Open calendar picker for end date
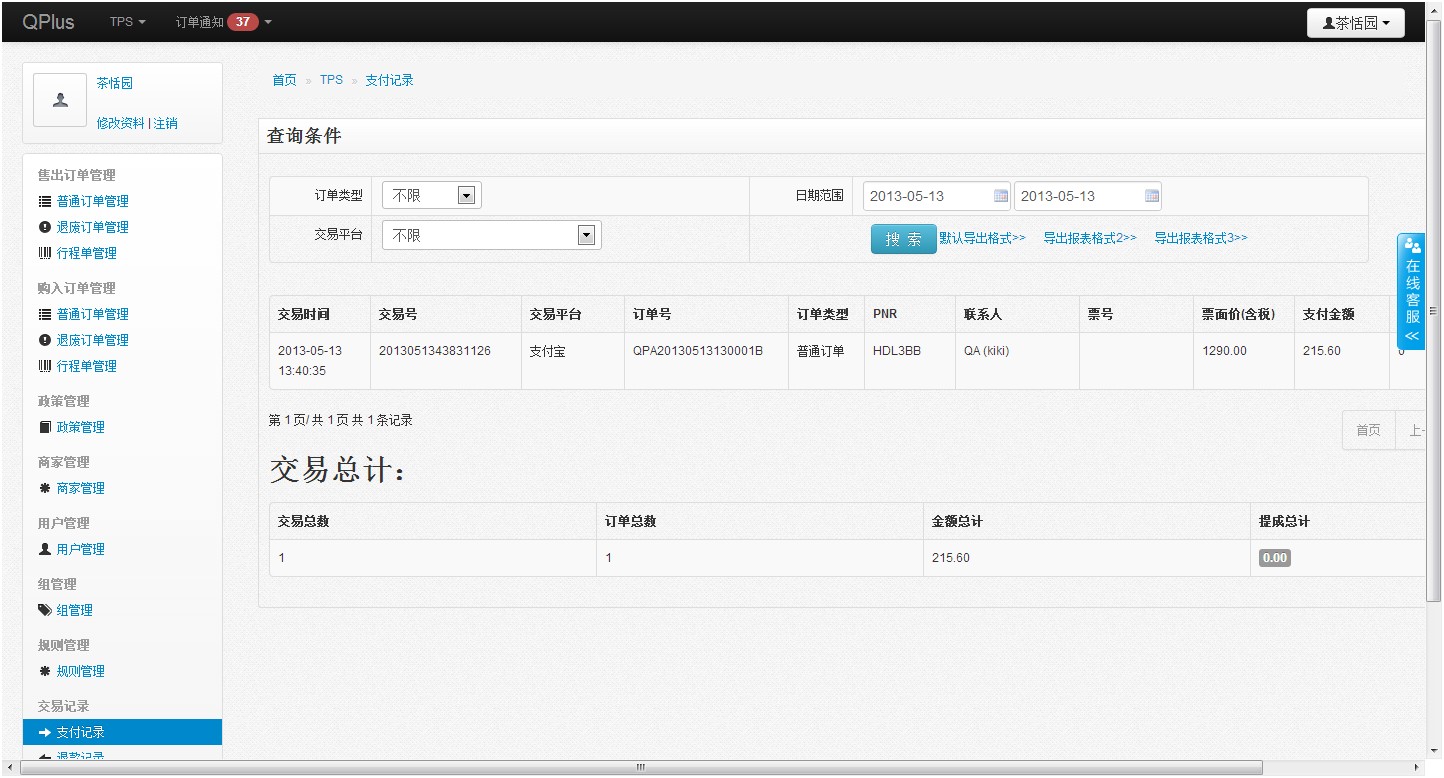 pos(1151,196)
